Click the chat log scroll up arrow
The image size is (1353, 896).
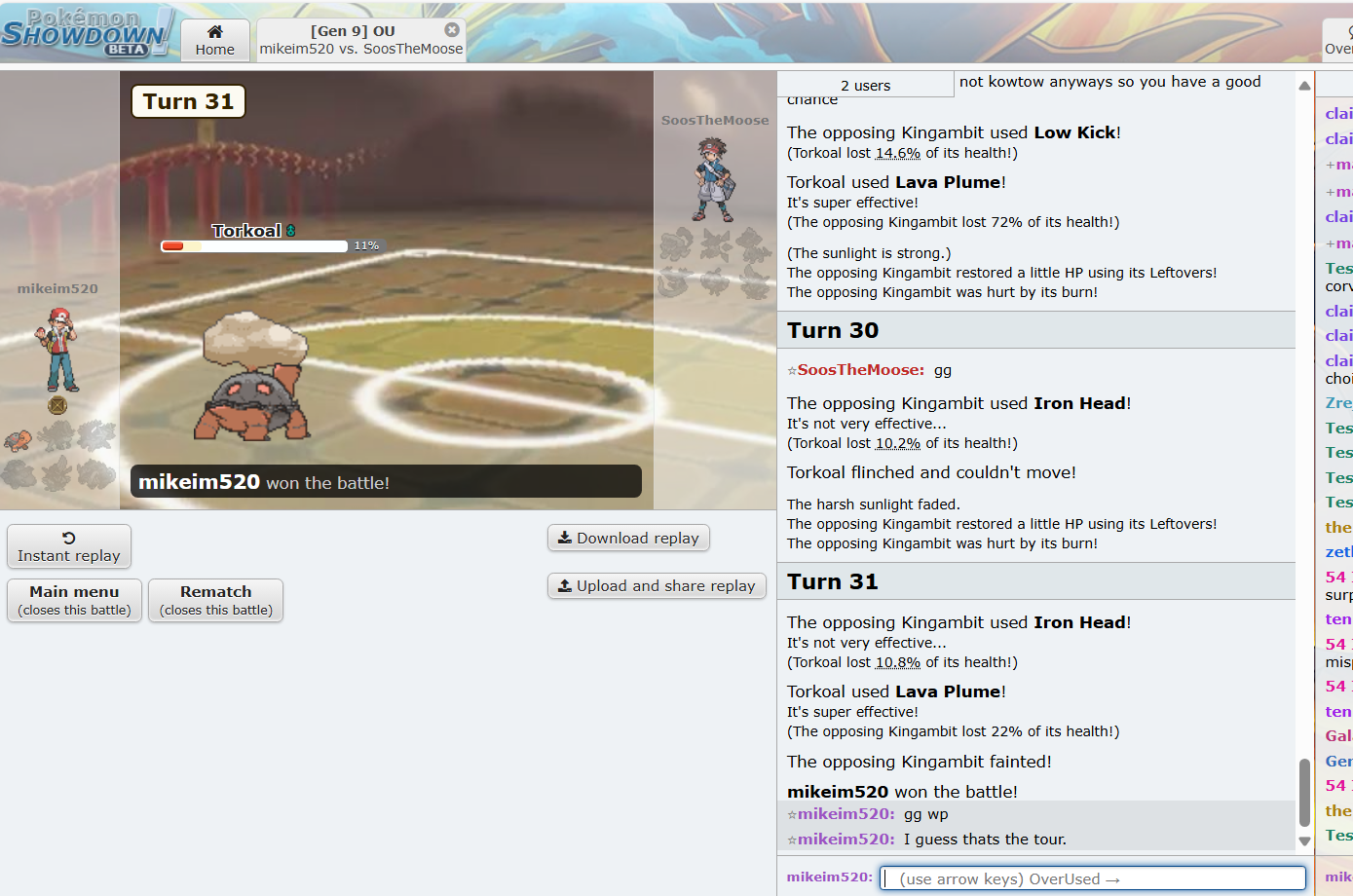pyautogui.click(x=1304, y=86)
